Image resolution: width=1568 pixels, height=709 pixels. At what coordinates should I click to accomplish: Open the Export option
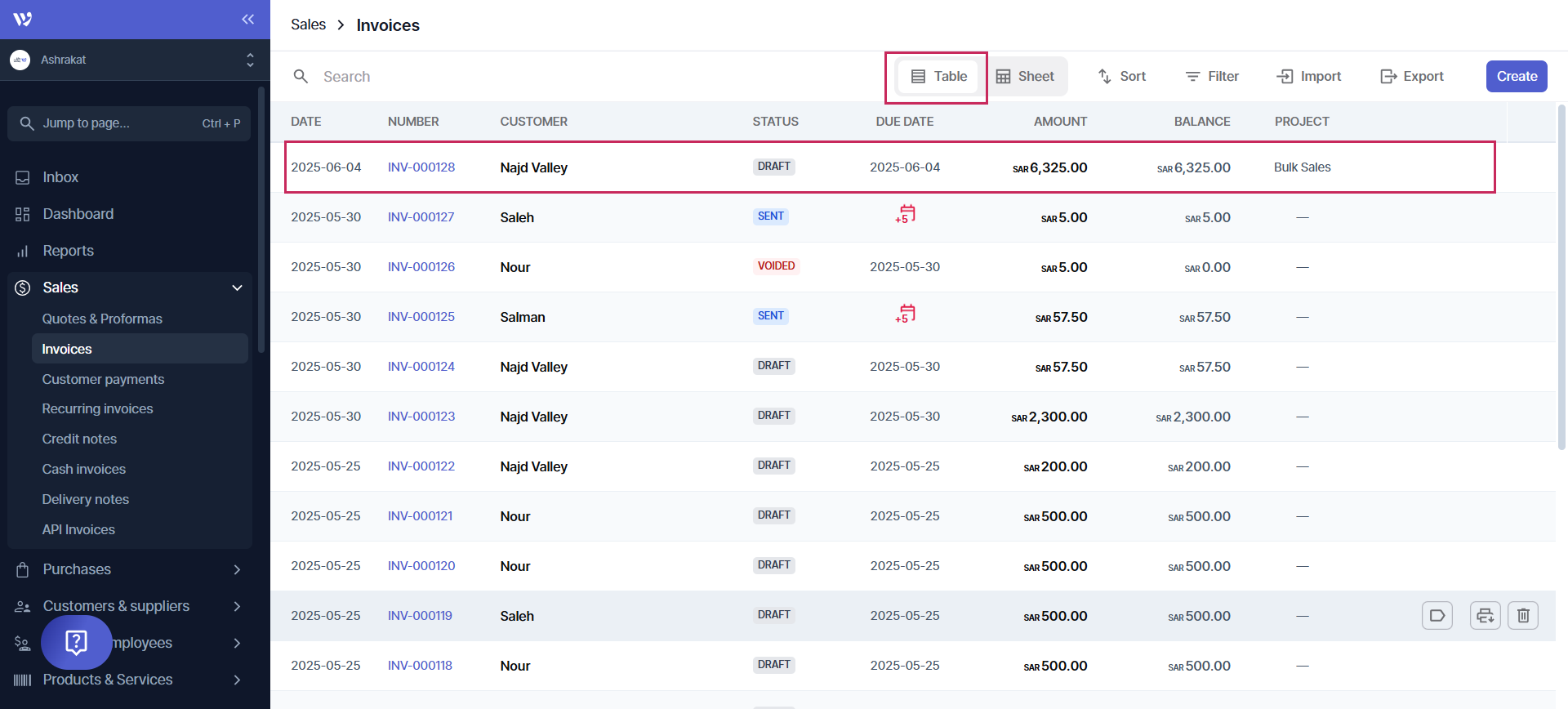pyautogui.click(x=1411, y=76)
